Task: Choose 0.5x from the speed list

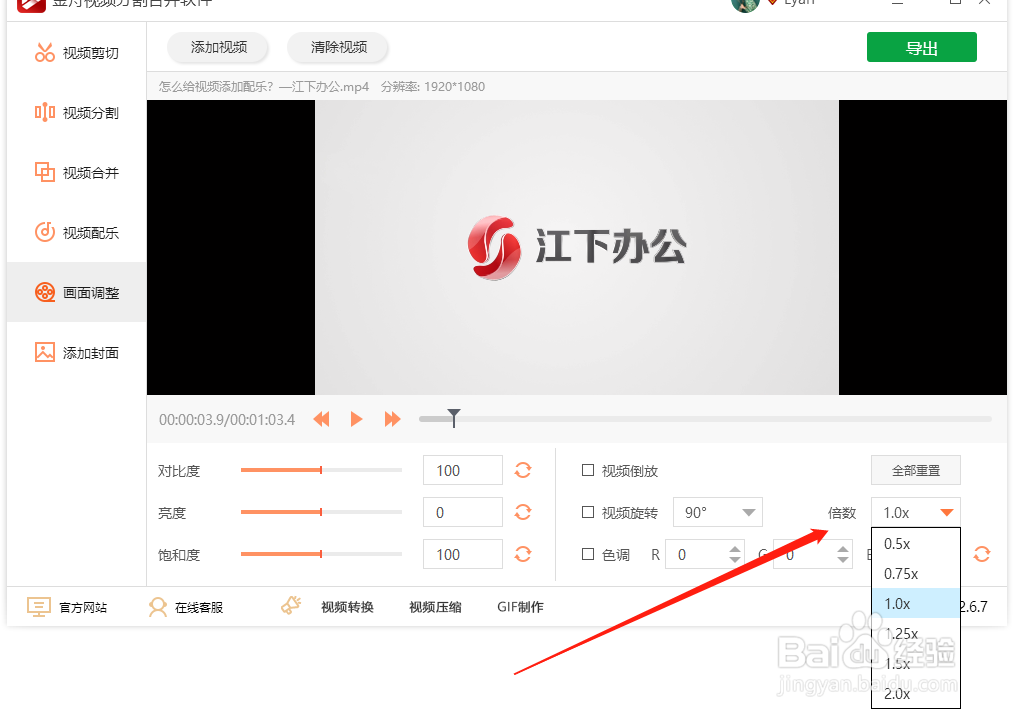Action: 916,544
